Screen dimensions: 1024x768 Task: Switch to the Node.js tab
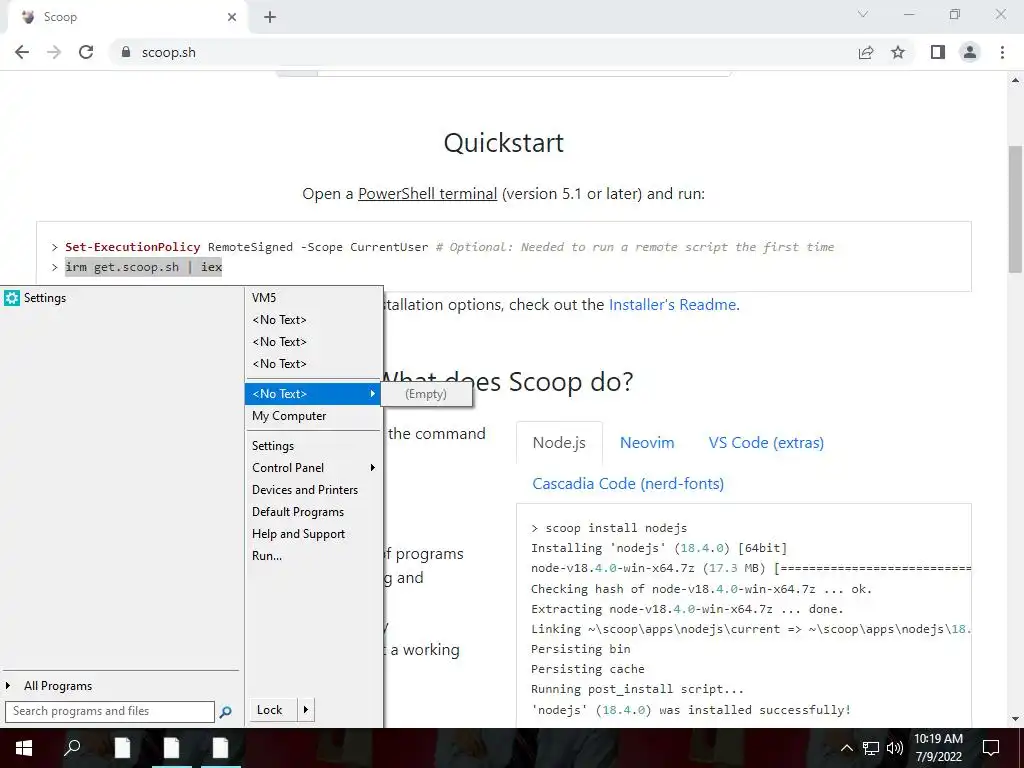tap(559, 443)
